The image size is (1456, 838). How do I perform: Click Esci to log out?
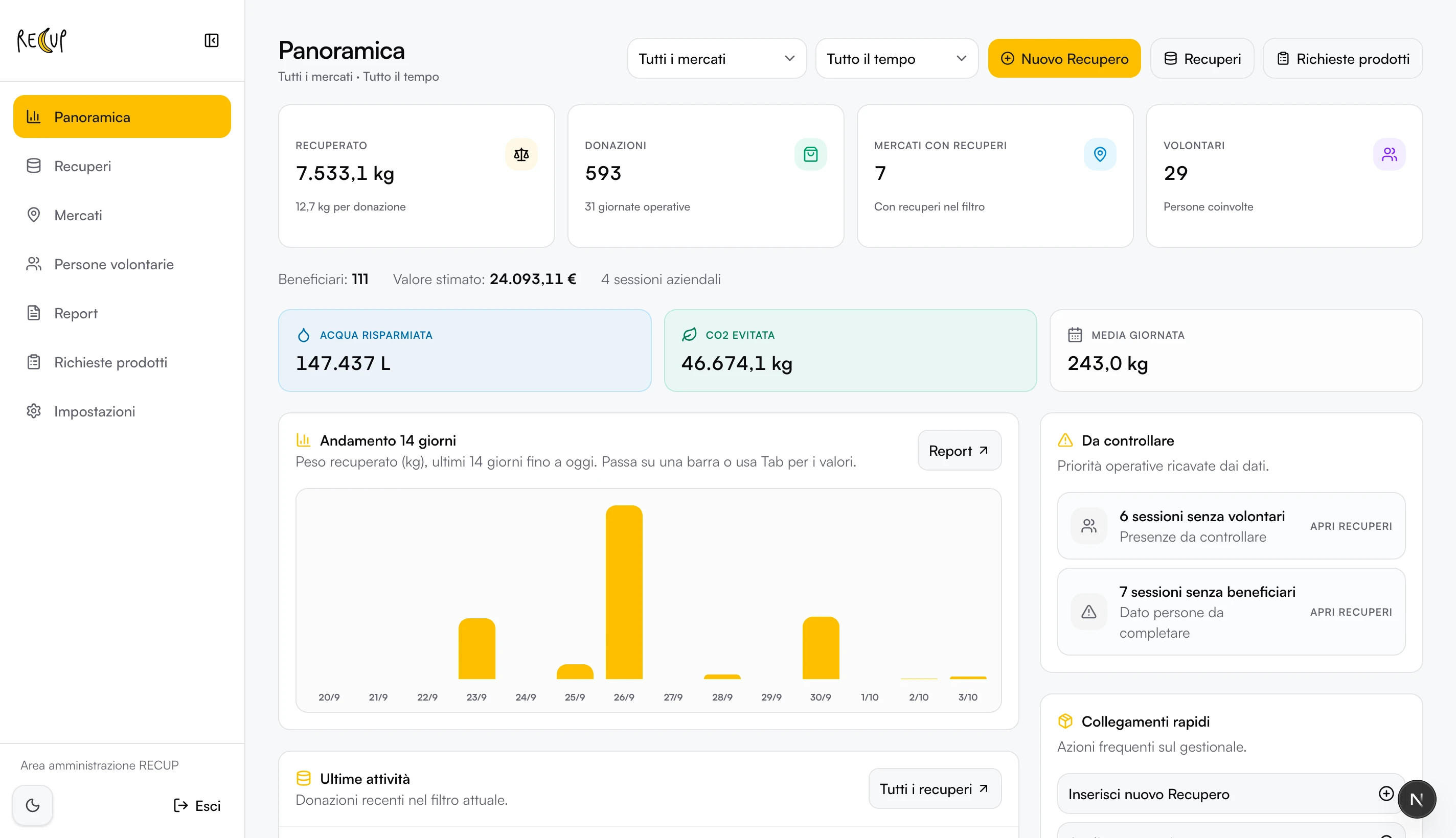click(197, 805)
